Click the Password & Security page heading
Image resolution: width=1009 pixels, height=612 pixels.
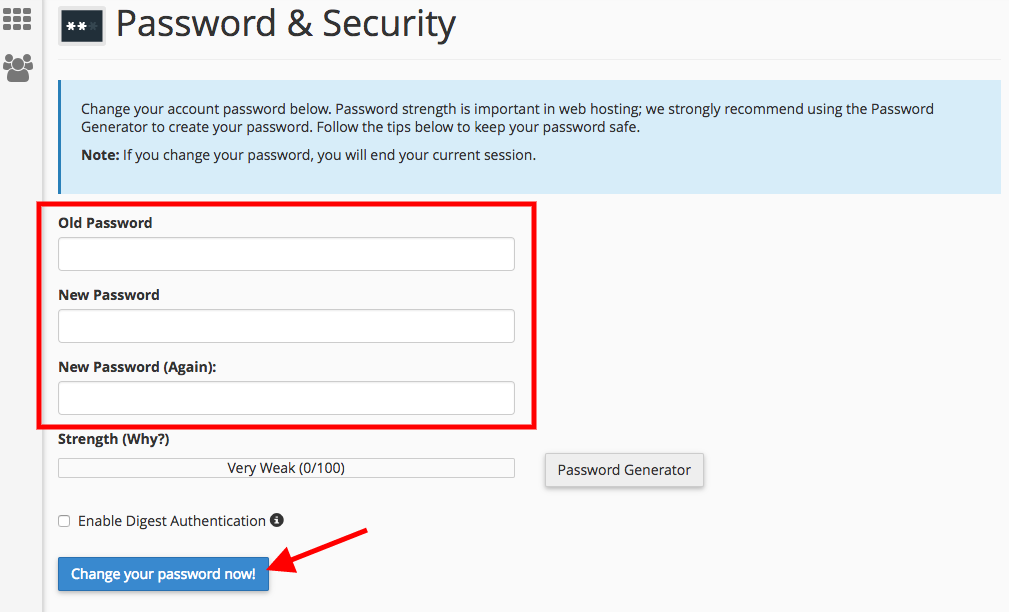click(x=286, y=24)
